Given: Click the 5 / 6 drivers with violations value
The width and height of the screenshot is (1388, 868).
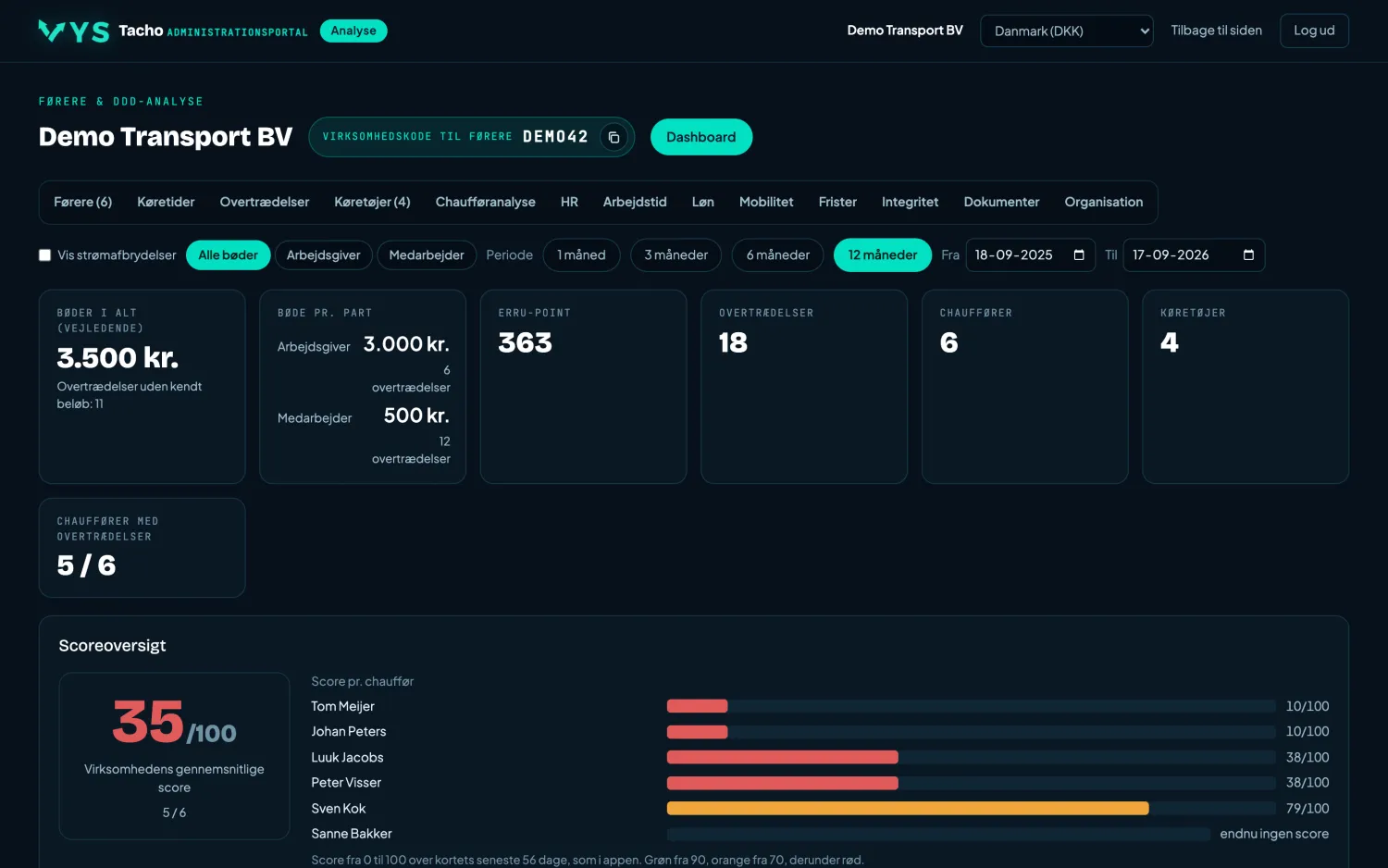Looking at the screenshot, I should 86,565.
